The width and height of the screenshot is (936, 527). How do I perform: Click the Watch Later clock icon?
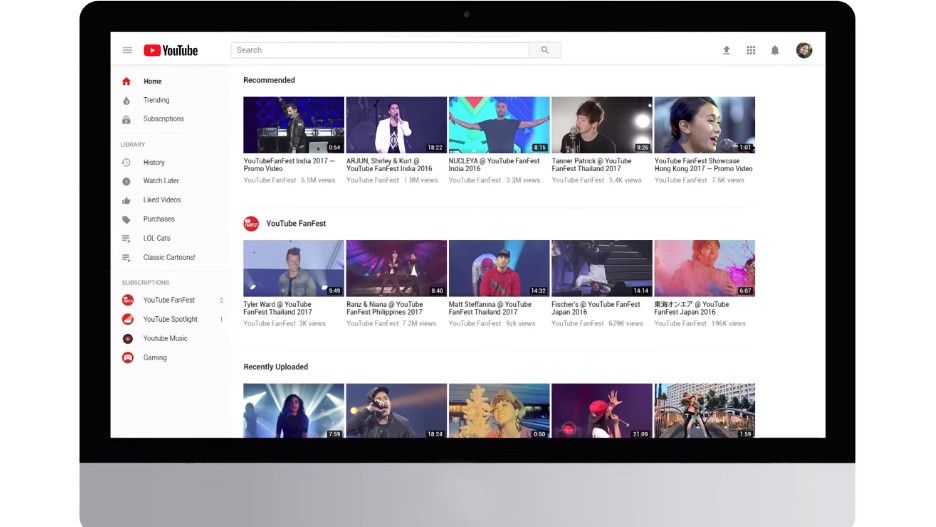pyautogui.click(x=126, y=181)
